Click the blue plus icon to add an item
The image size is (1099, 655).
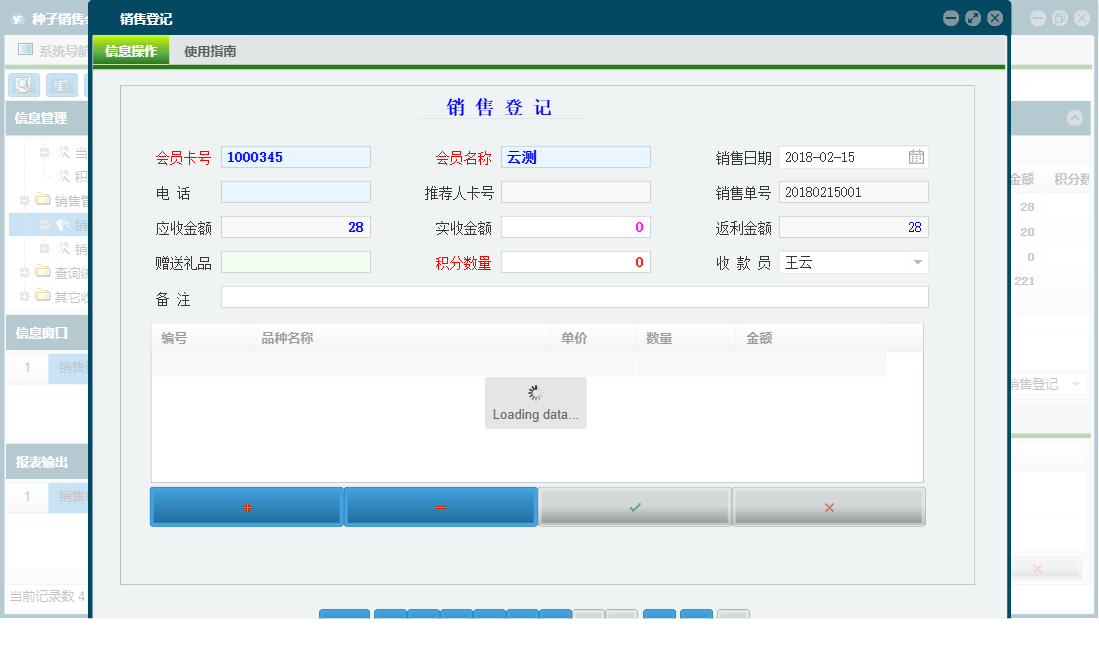click(x=245, y=506)
